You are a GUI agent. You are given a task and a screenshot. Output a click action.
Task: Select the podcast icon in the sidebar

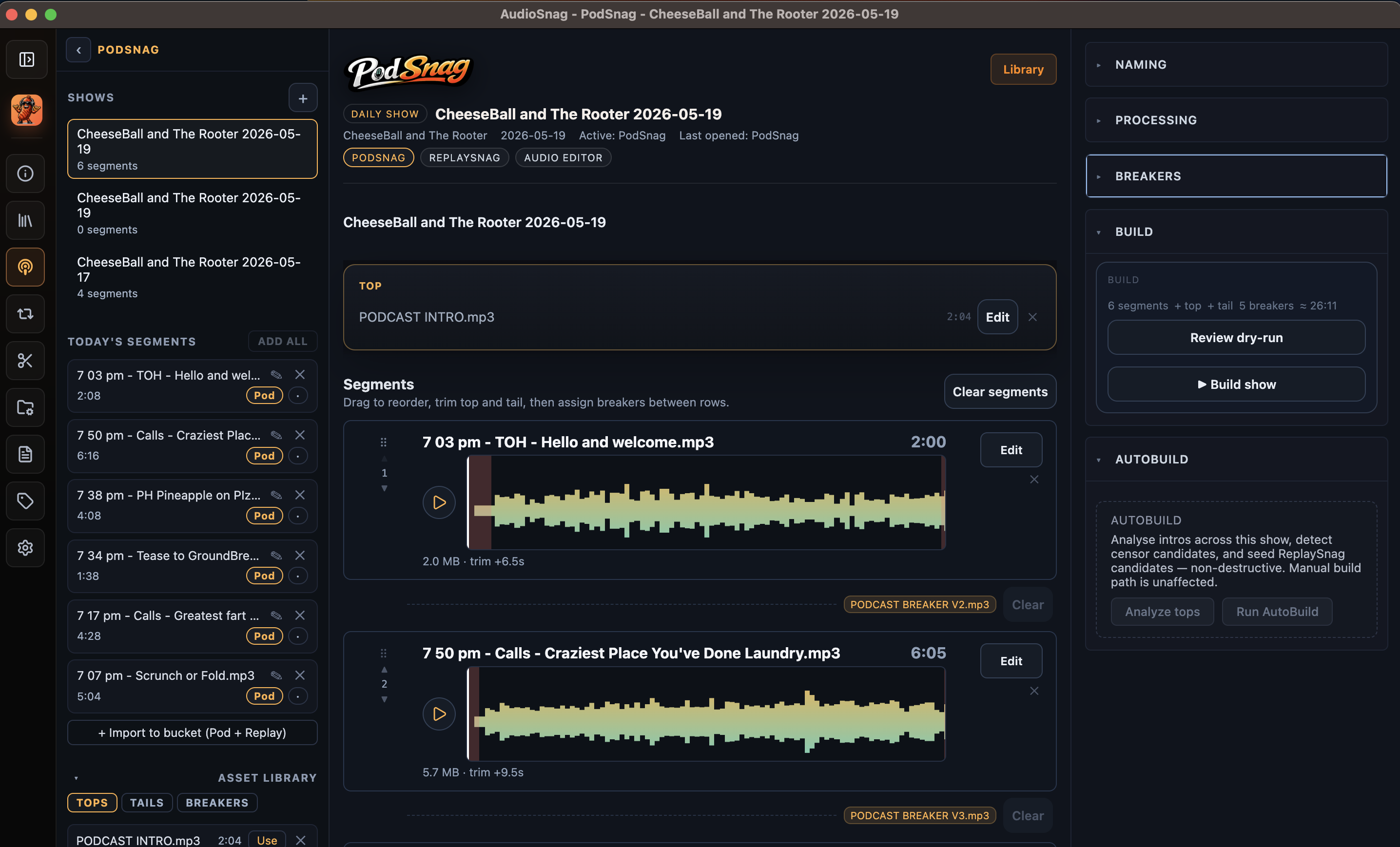point(25,267)
